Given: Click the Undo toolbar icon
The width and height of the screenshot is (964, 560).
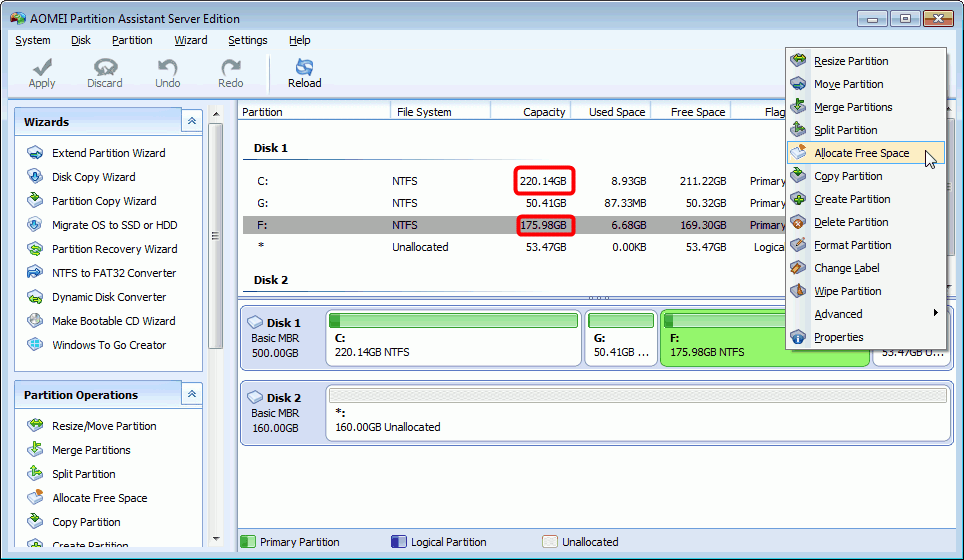Looking at the screenshot, I should click(x=167, y=67).
